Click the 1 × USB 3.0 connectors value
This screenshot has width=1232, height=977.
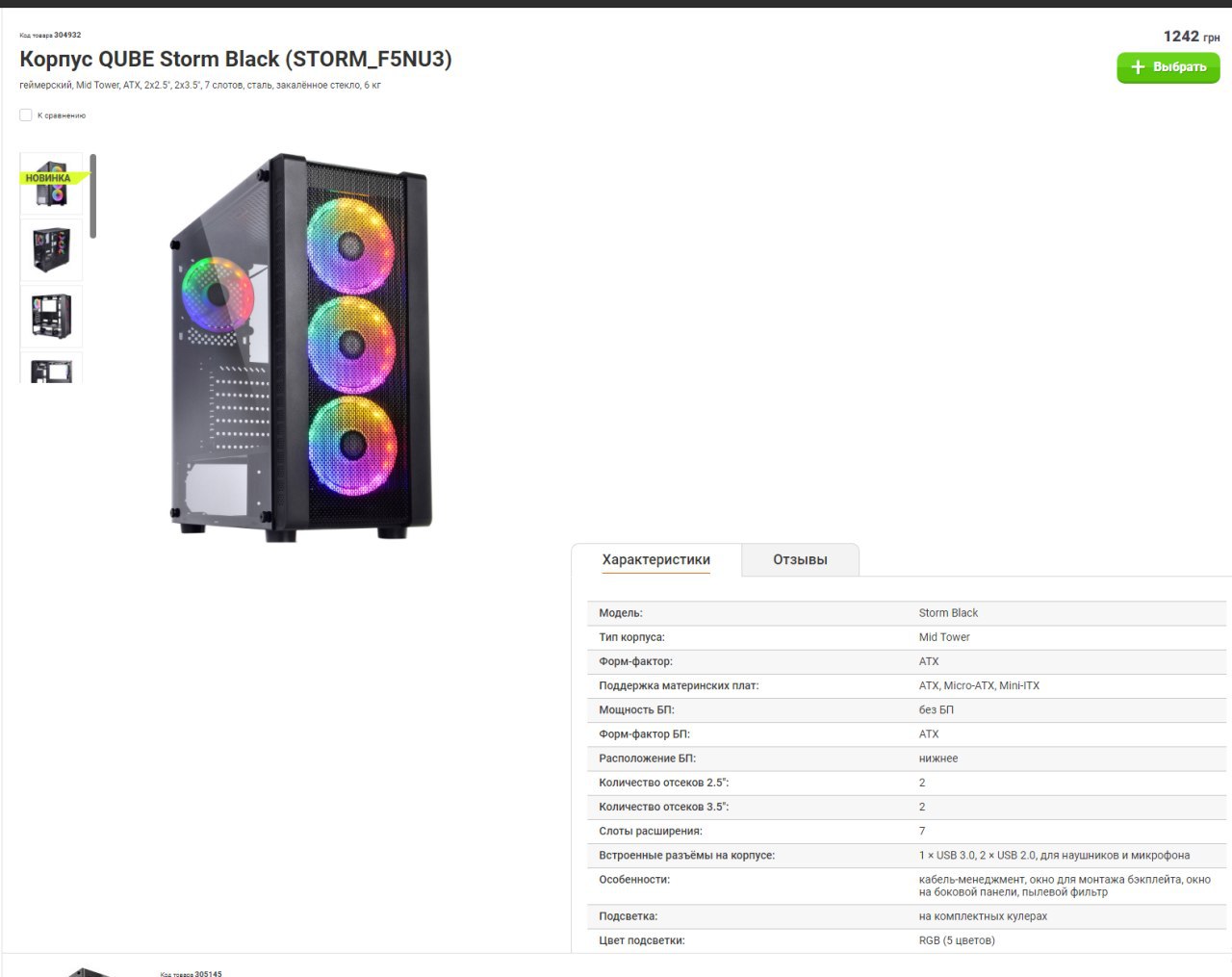point(1054,856)
